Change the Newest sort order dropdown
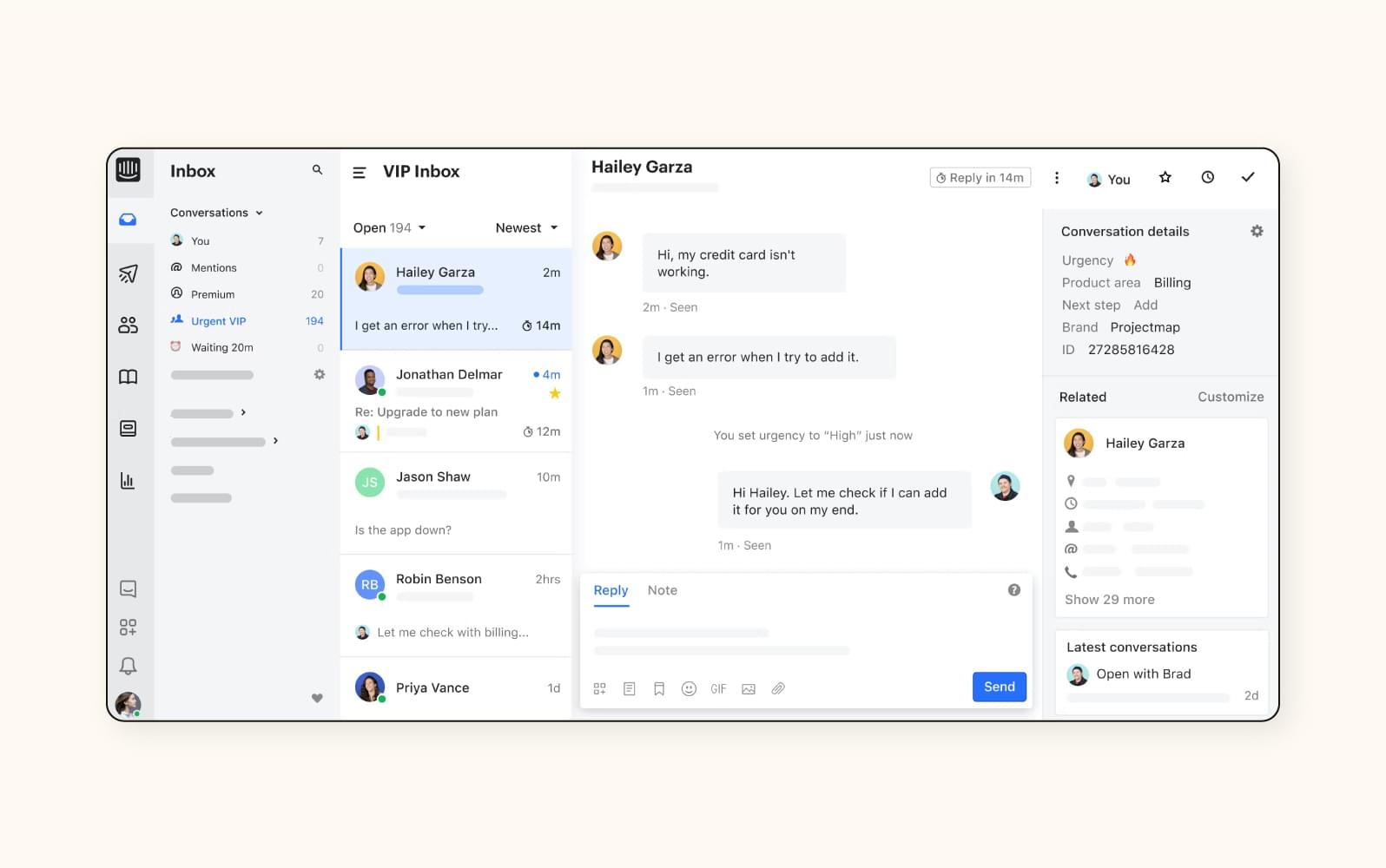 pyautogui.click(x=526, y=228)
